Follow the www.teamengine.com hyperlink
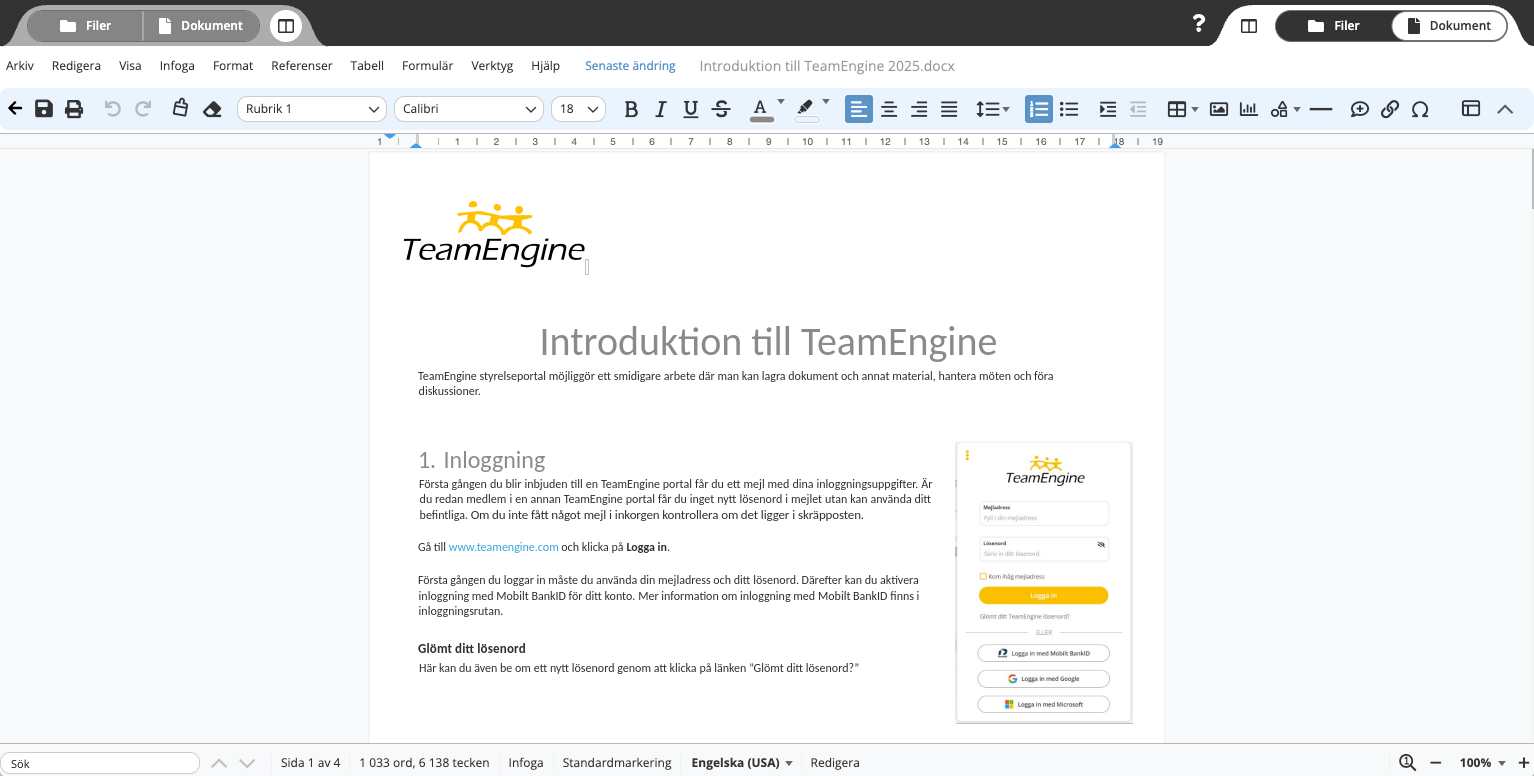This screenshot has width=1534, height=776. 503,547
